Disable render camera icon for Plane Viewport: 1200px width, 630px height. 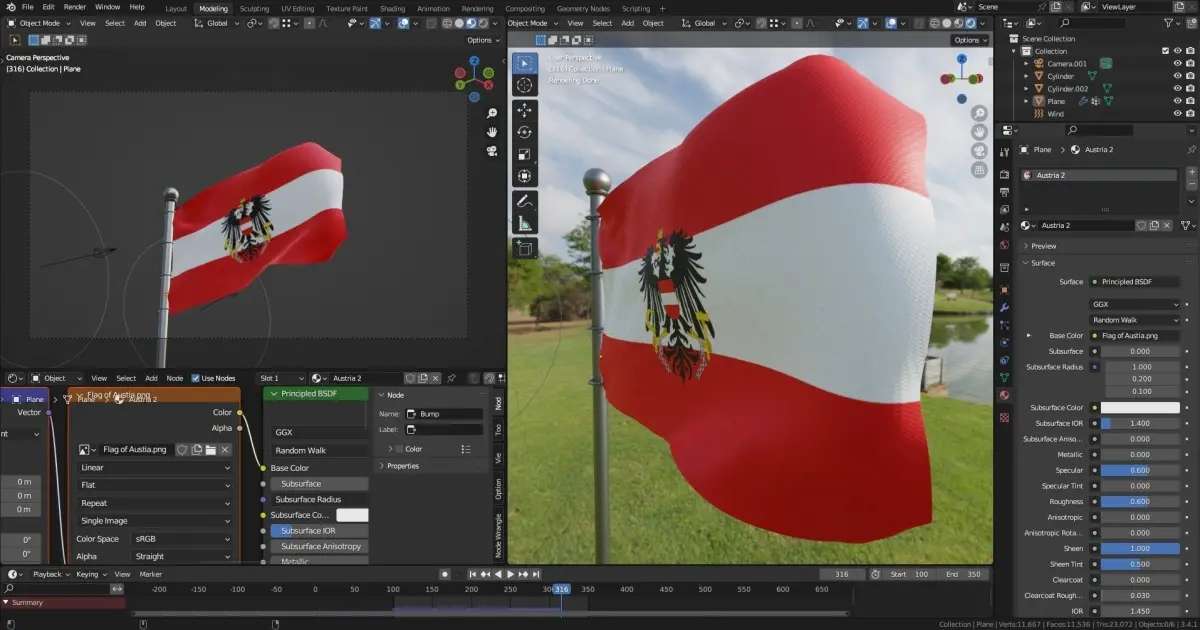pos(1190,101)
